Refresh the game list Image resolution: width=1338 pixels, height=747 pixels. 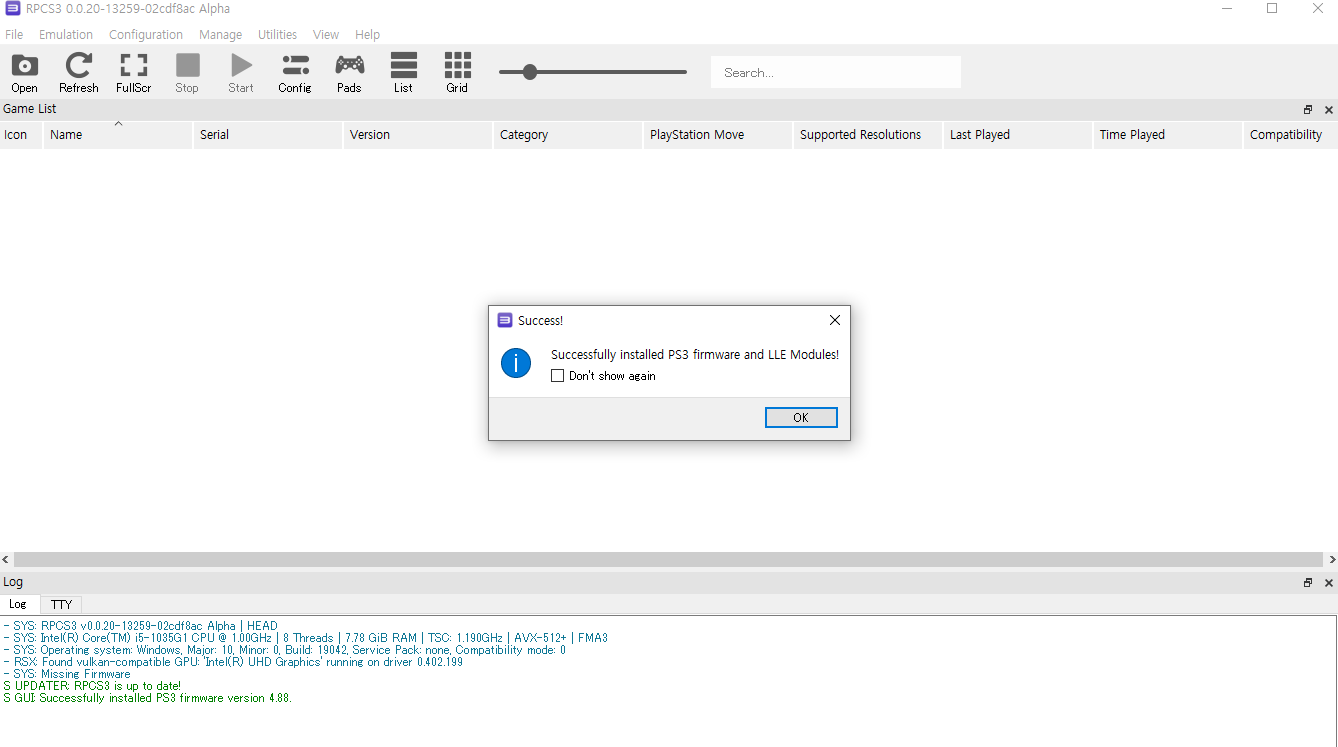[78, 73]
